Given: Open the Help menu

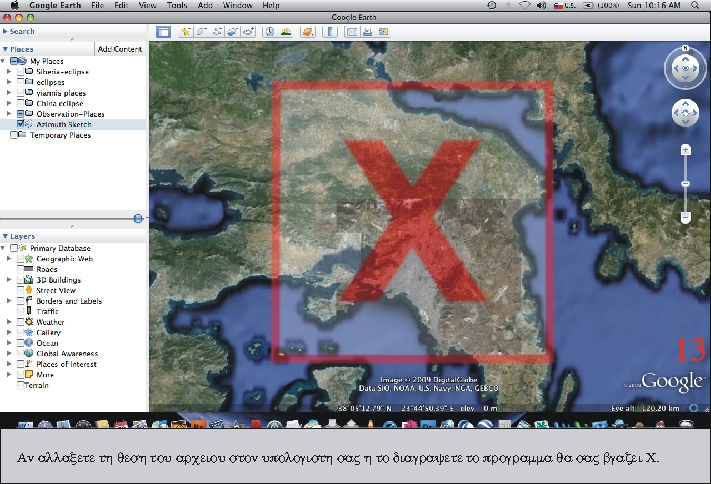Looking at the screenshot, I should tap(271, 5).
